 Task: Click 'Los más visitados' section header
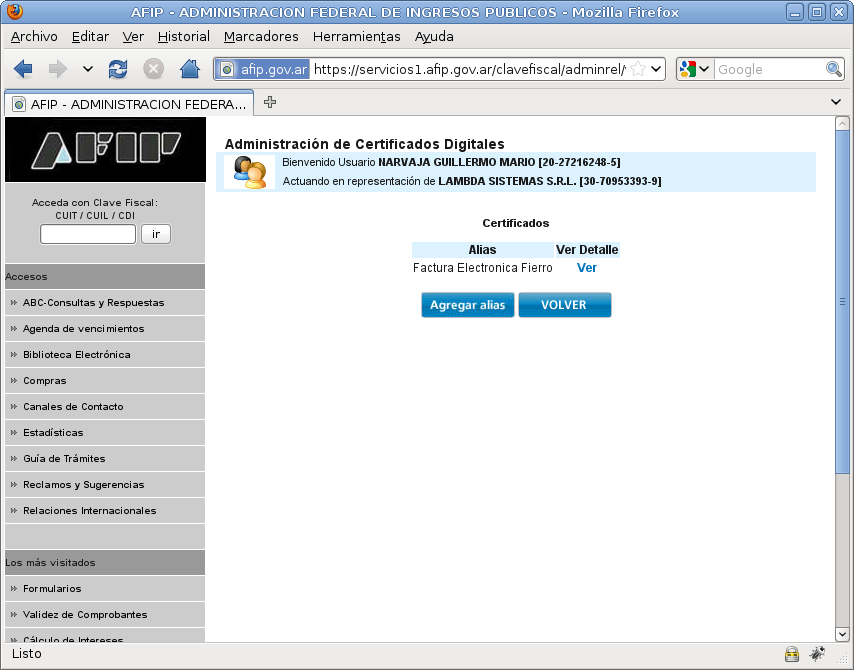point(105,563)
